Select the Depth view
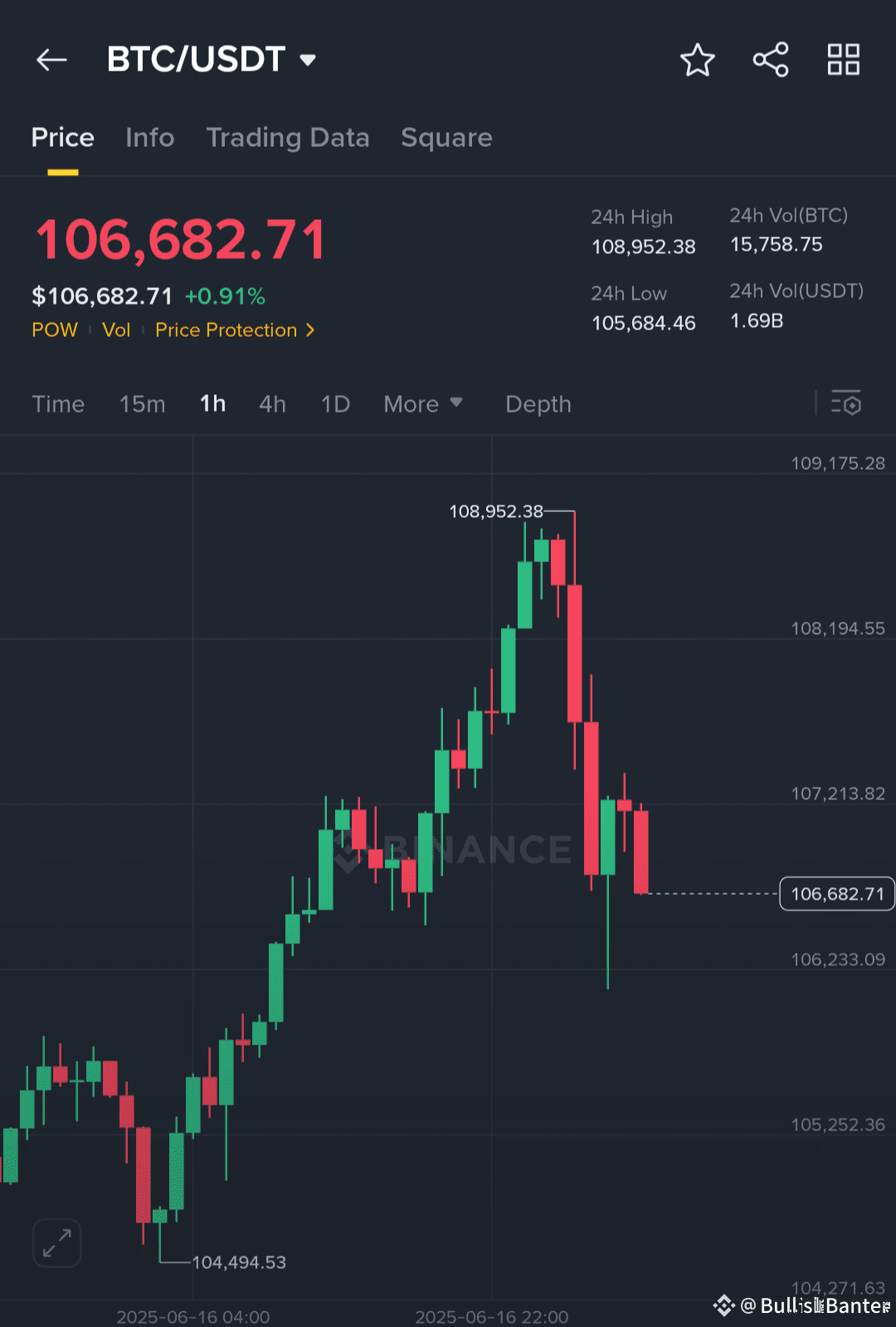The width and height of the screenshot is (896, 1327). pyautogui.click(x=538, y=404)
